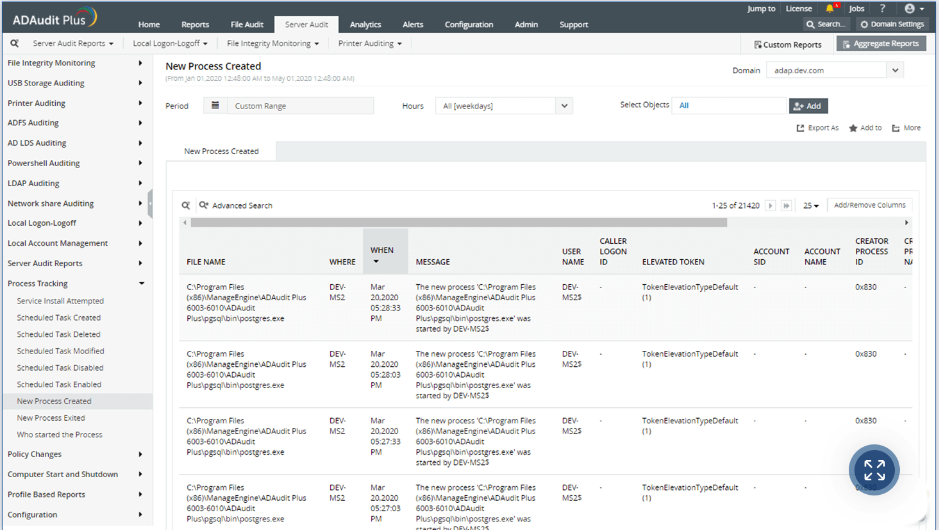Open the Domain dropdown
The height and width of the screenshot is (530, 939).
coord(834,70)
